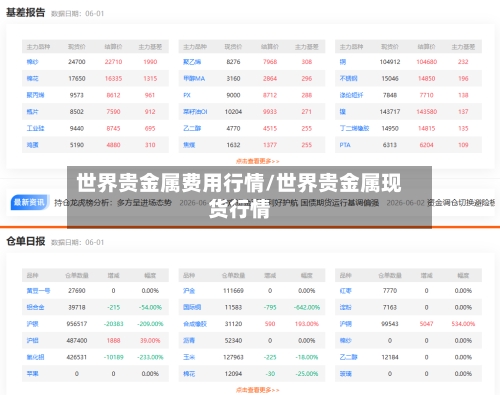Open the 沥青 warehouse receipt link
Image resolution: width=500 pixels, height=395 pixels.
click(189, 341)
